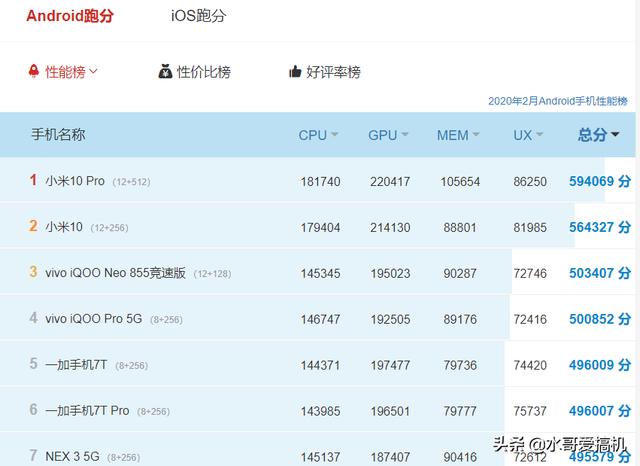The width and height of the screenshot is (640, 466).
Task: Sort the table by CPU column
Action: tap(318, 135)
